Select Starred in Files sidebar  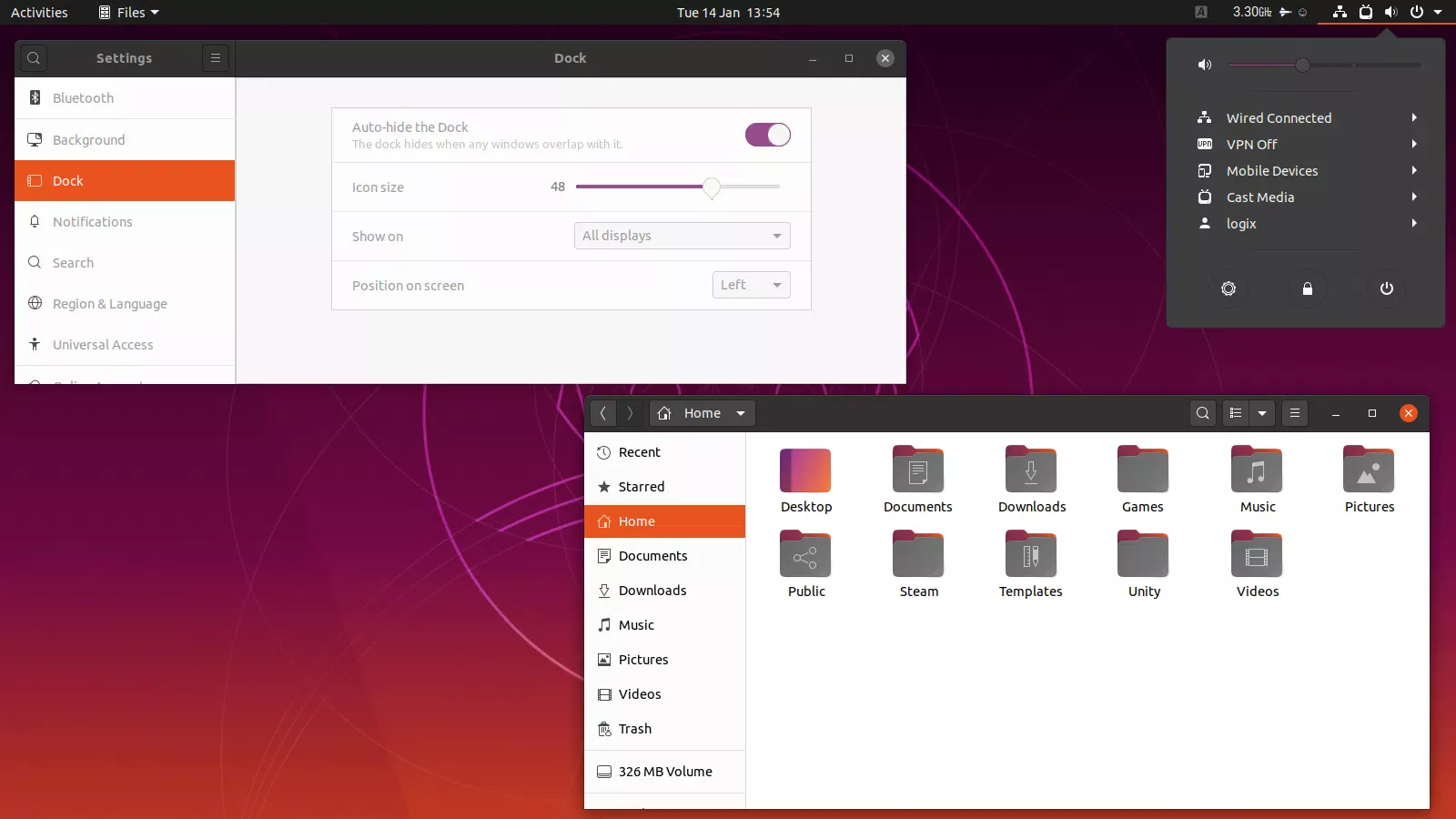click(x=665, y=487)
